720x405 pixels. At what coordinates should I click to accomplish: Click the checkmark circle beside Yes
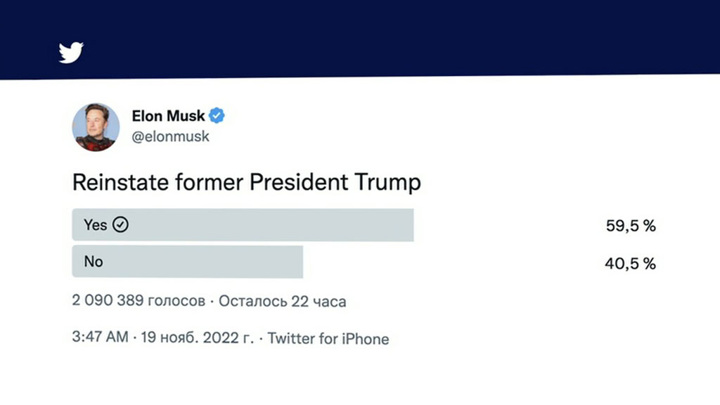pos(120,225)
